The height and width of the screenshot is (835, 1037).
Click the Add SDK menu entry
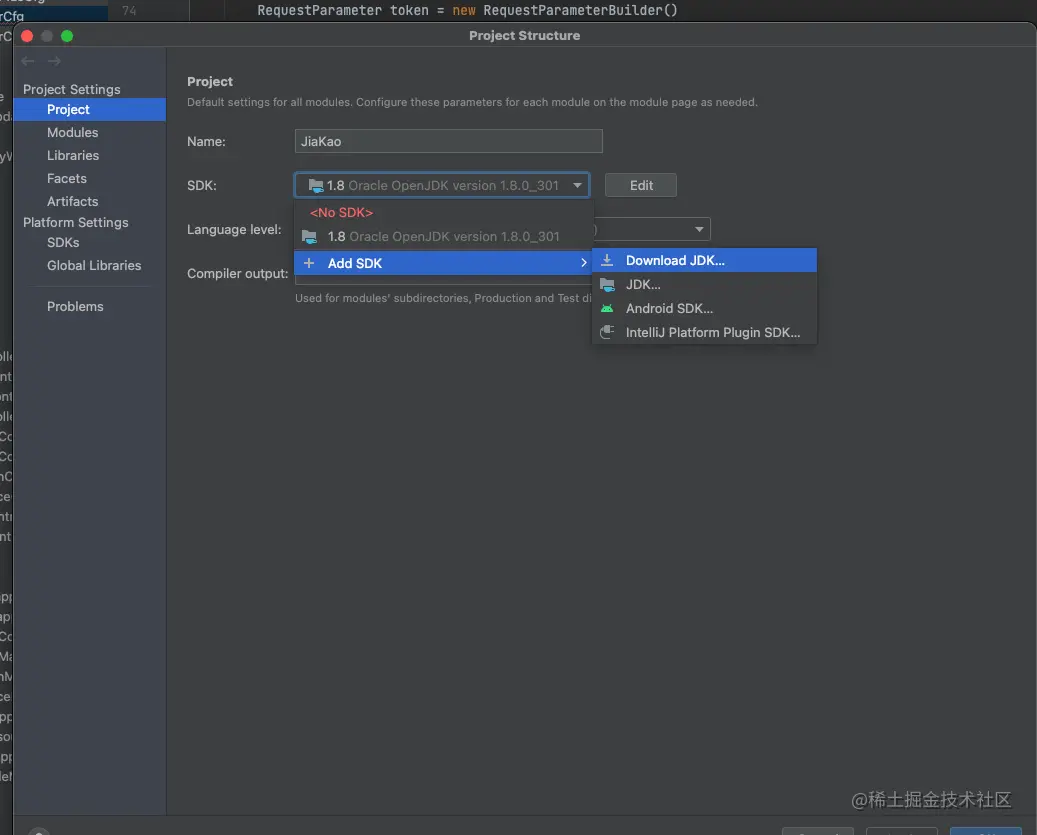tap(444, 263)
